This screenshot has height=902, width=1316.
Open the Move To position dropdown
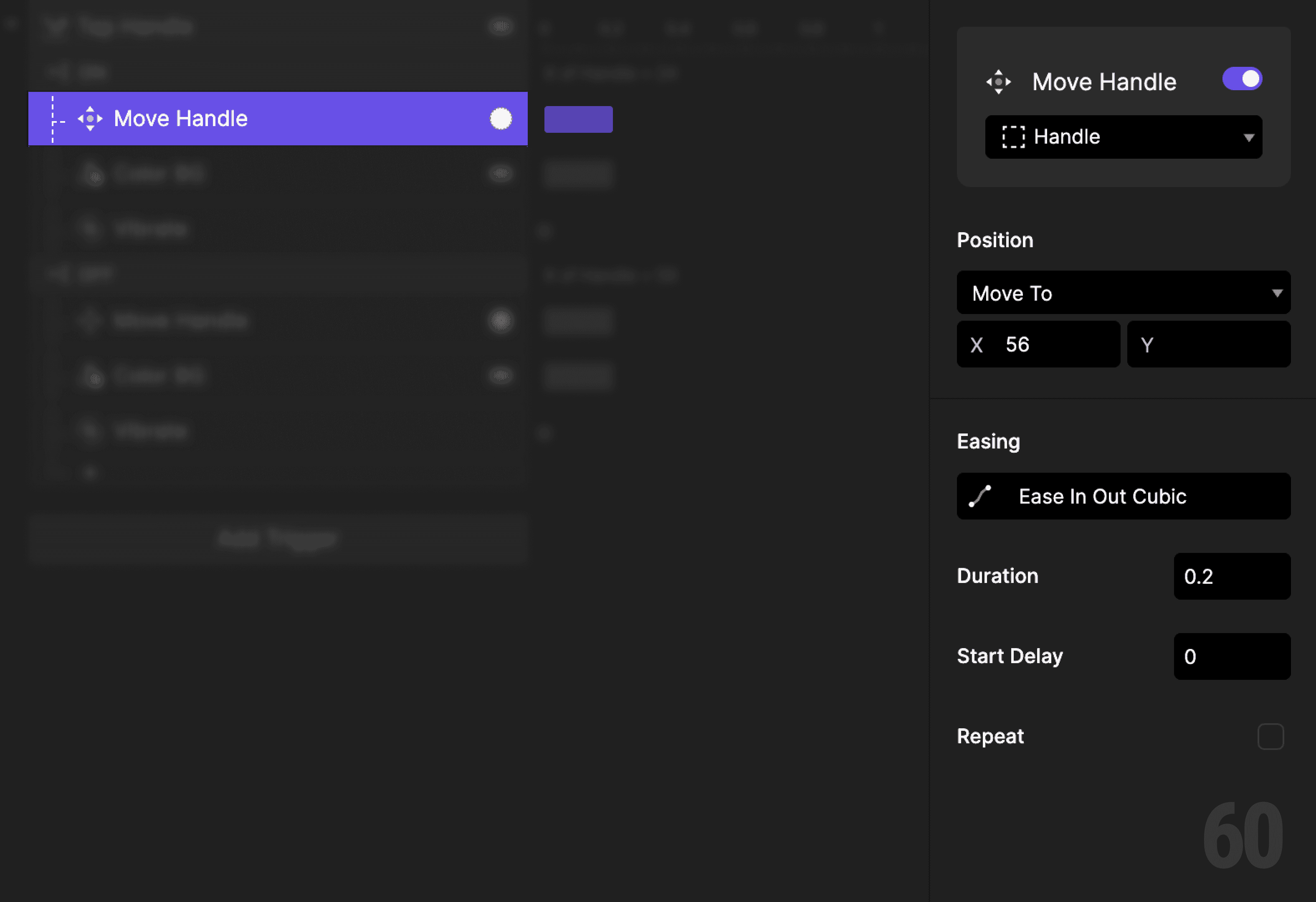[x=1123, y=293]
